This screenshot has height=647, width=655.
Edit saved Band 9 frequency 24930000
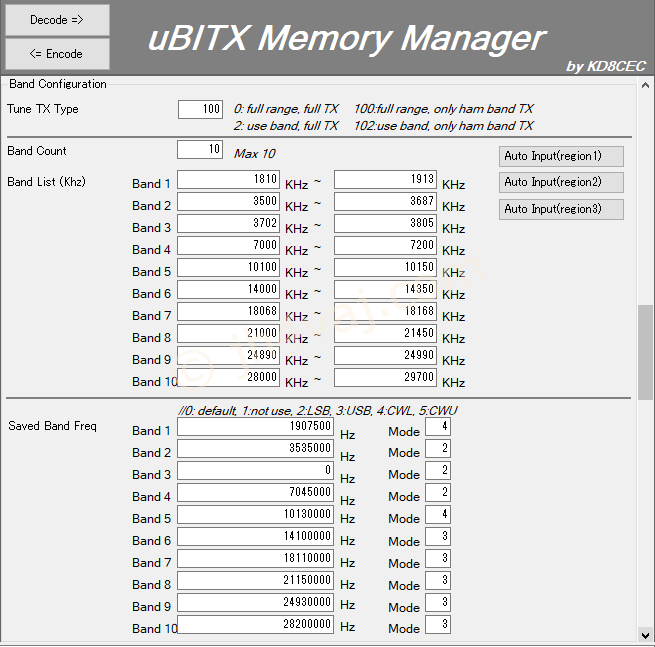[255, 603]
